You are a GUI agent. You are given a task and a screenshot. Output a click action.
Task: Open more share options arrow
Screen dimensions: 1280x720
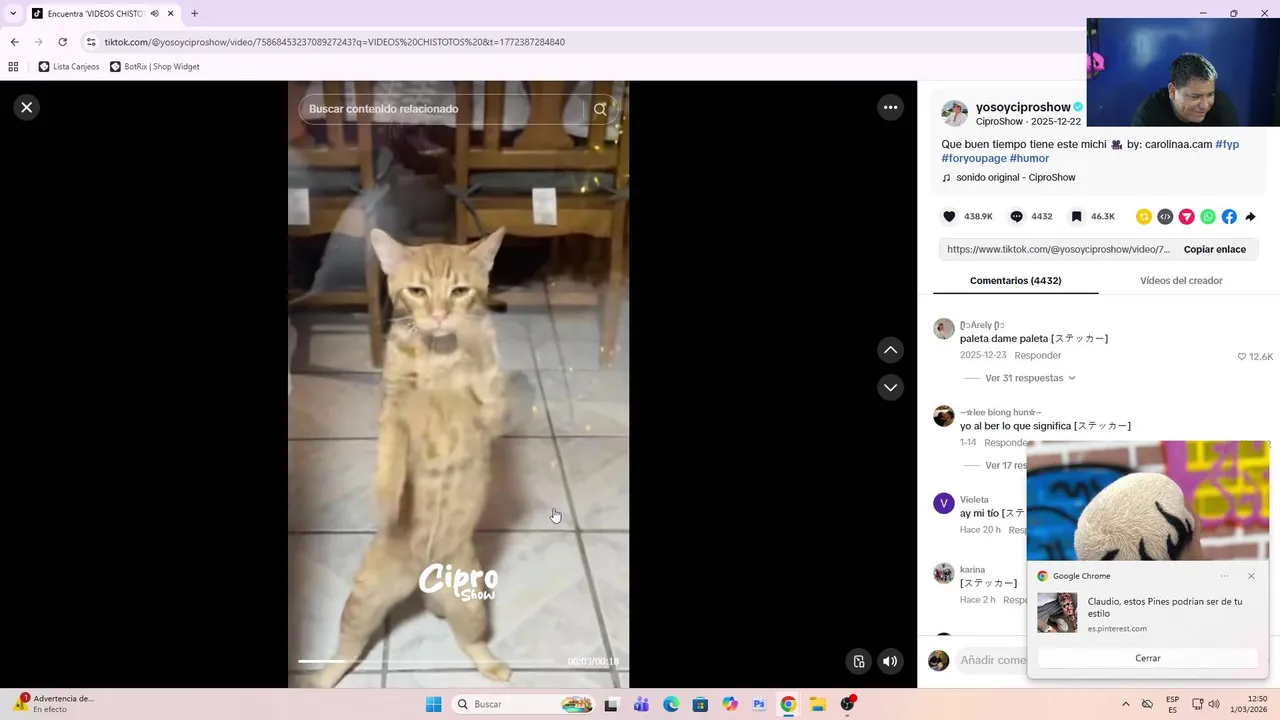coord(1250,216)
